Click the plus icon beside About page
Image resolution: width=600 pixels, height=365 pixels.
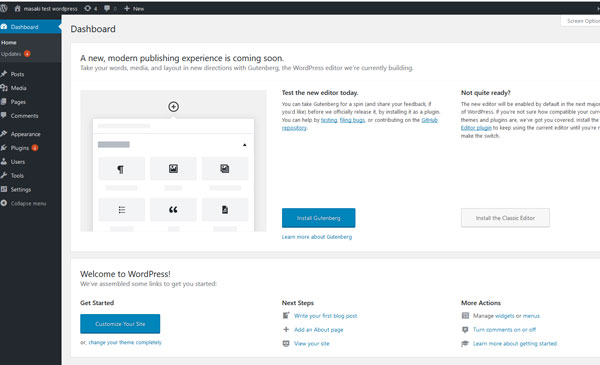[x=286, y=329]
